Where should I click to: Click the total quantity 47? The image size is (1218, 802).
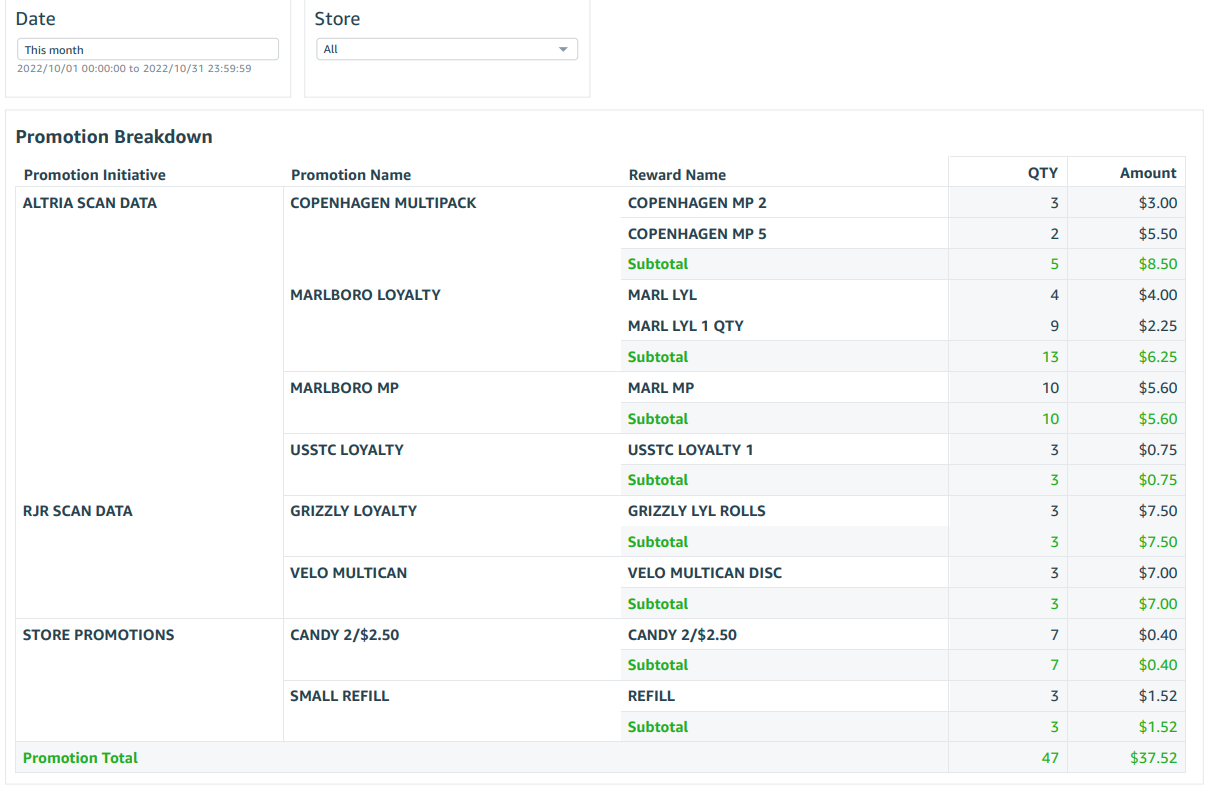pyautogui.click(x=1050, y=758)
